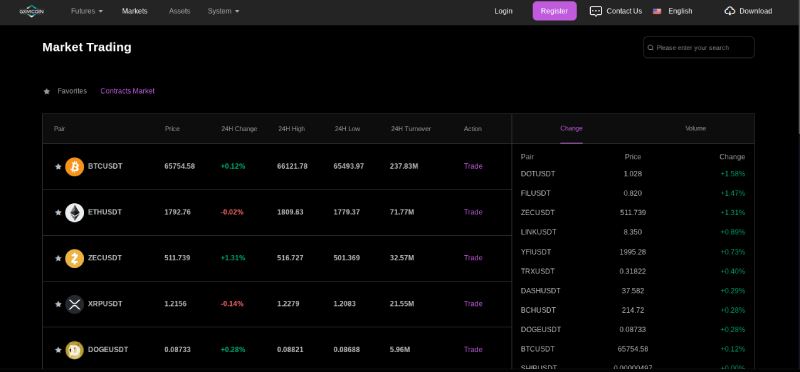
Task: Click Trade for BTCUSDT
Action: (473, 166)
